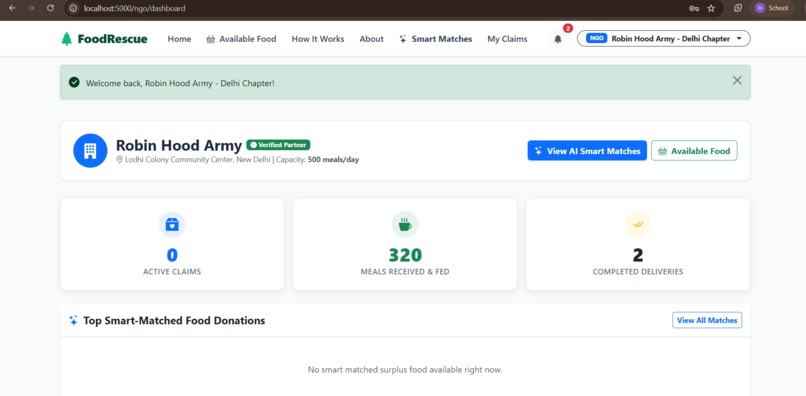
Task: Expand the Robin Hood Army account dropdown
Action: point(664,39)
